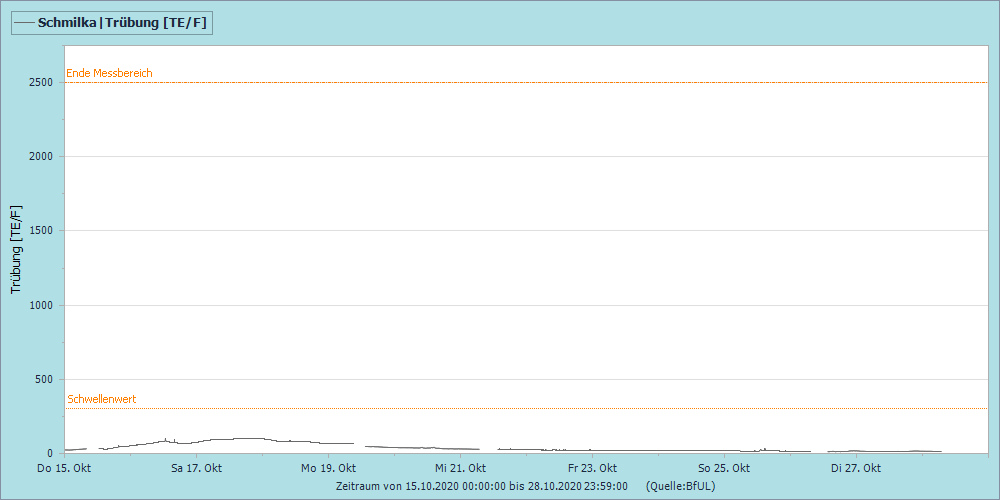Click the x-axis label 'Sa 17. Okt'
The height and width of the screenshot is (500, 1000).
tap(196, 468)
